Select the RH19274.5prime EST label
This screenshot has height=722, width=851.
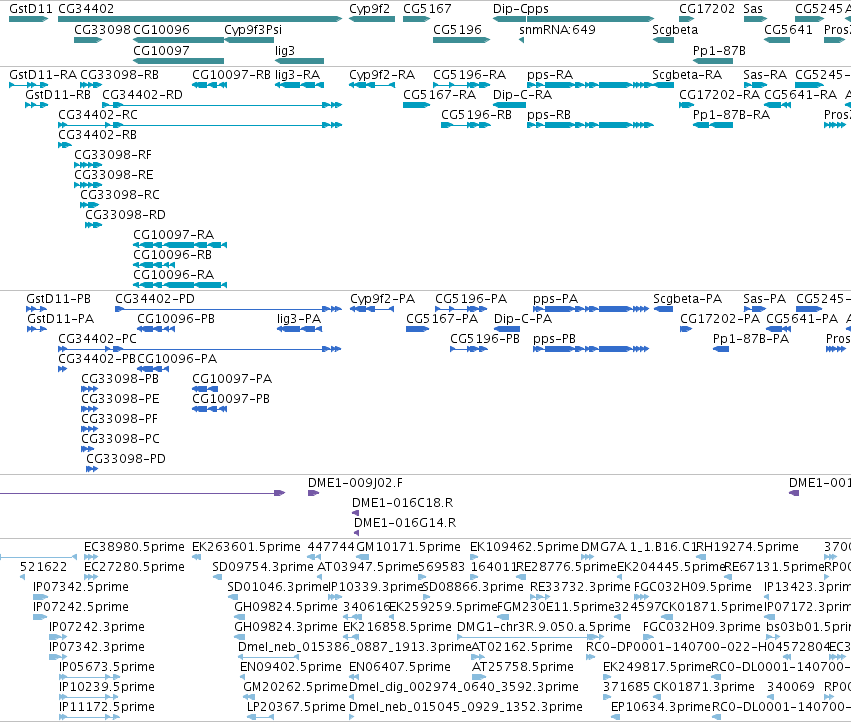pyautogui.click(x=747, y=547)
